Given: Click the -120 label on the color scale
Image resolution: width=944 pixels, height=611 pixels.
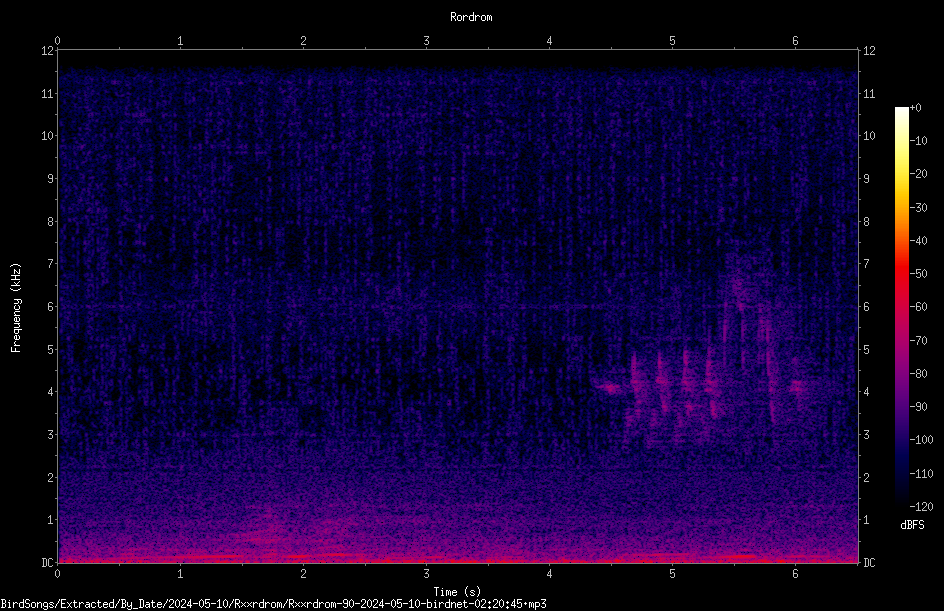Looking at the screenshot, I should coord(922,506).
